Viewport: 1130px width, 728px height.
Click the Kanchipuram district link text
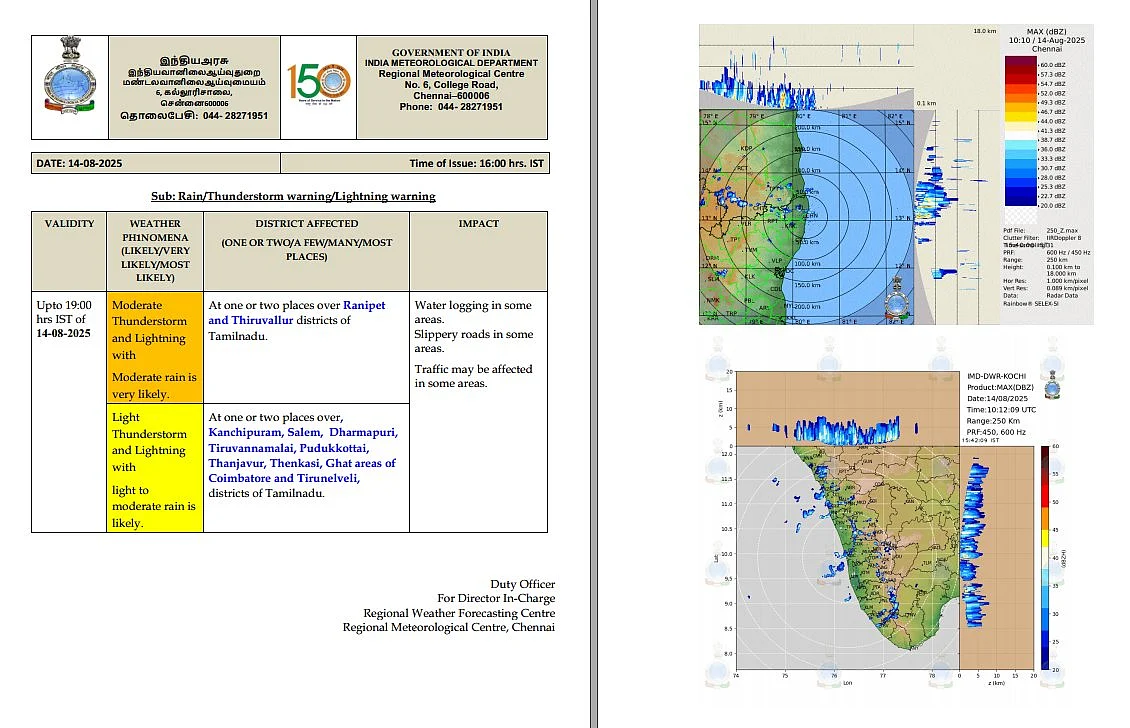click(x=244, y=432)
